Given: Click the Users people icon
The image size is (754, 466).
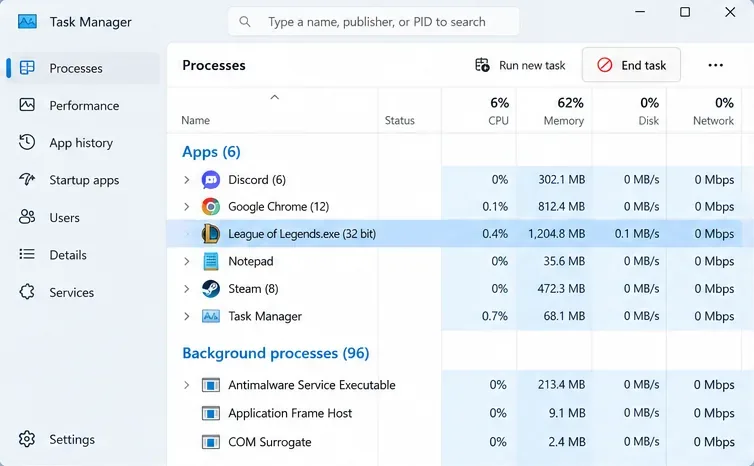Looking at the screenshot, I should [27, 217].
